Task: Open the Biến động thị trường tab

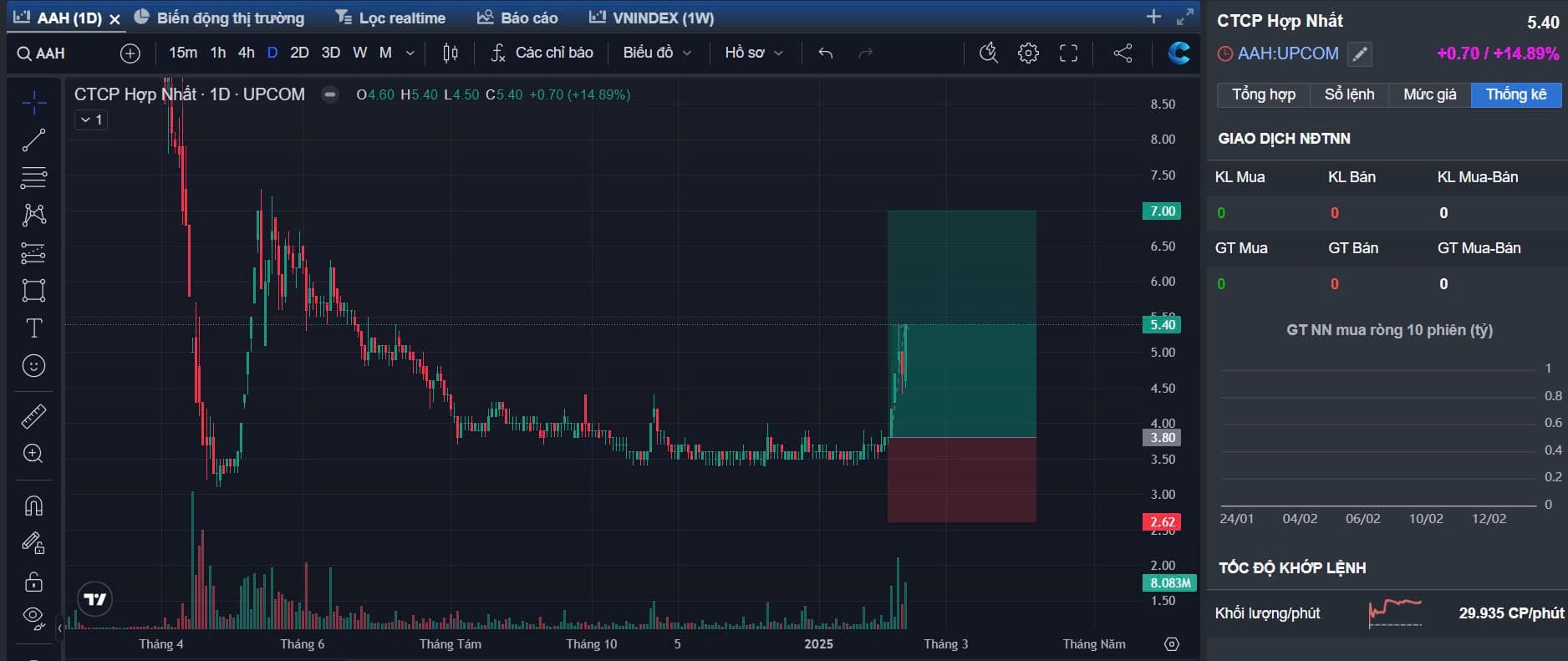Action: coord(220,18)
